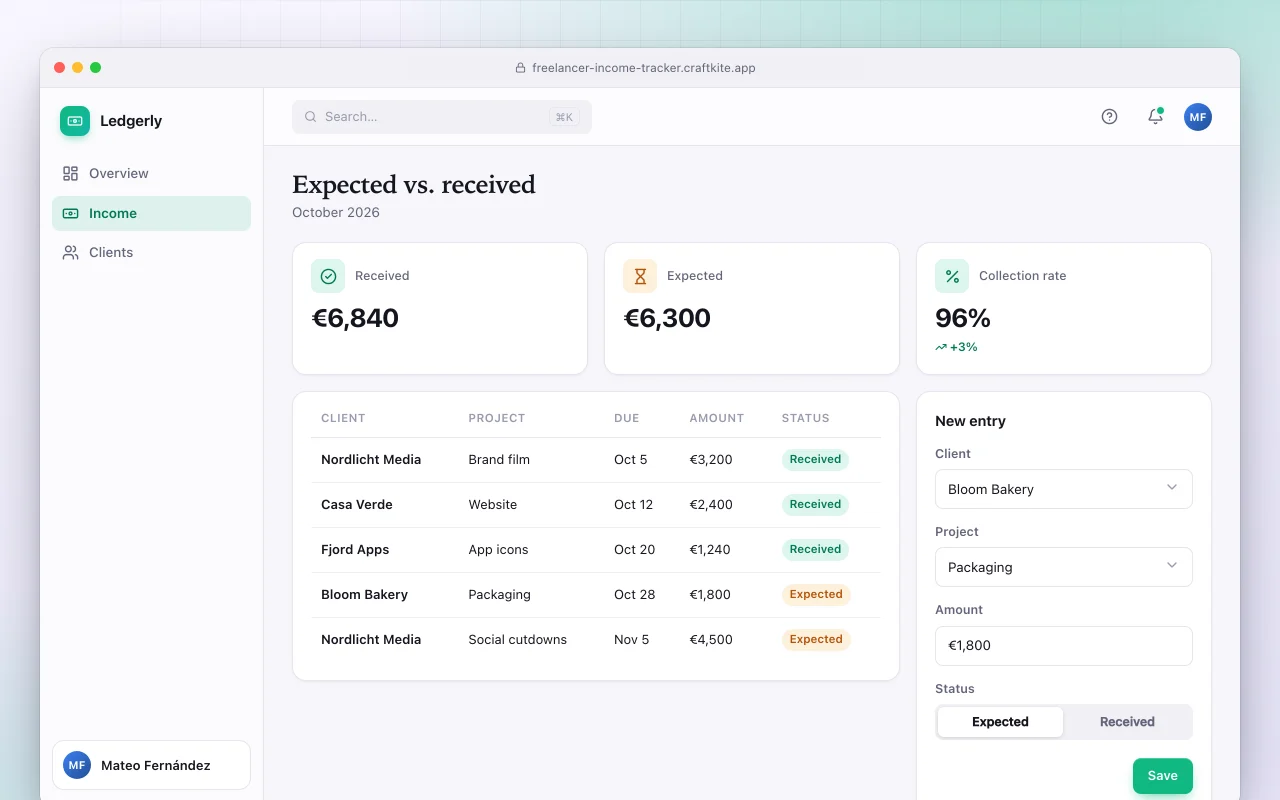This screenshot has height=800, width=1280.
Task: Select Received in Status toggle
Action: point(1127,722)
